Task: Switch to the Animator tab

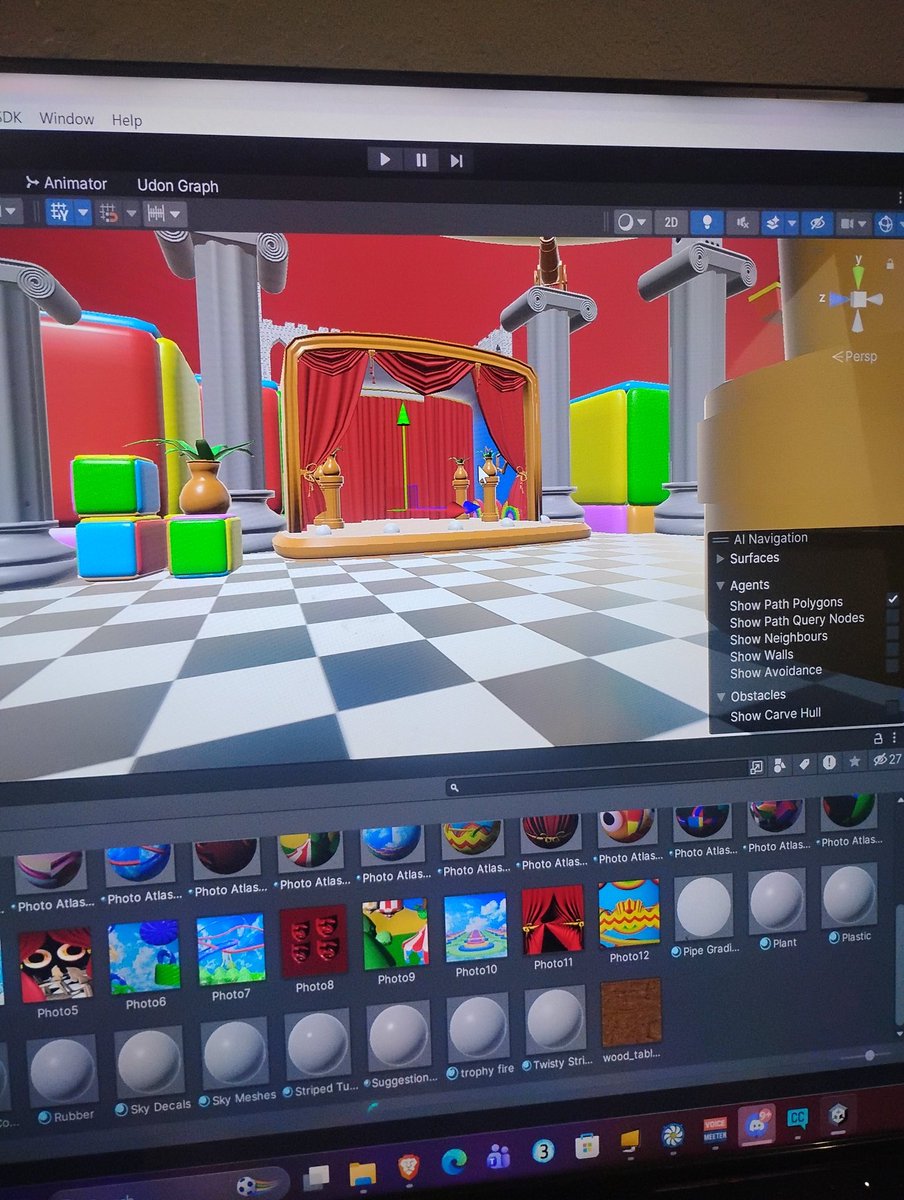Action: [x=66, y=183]
